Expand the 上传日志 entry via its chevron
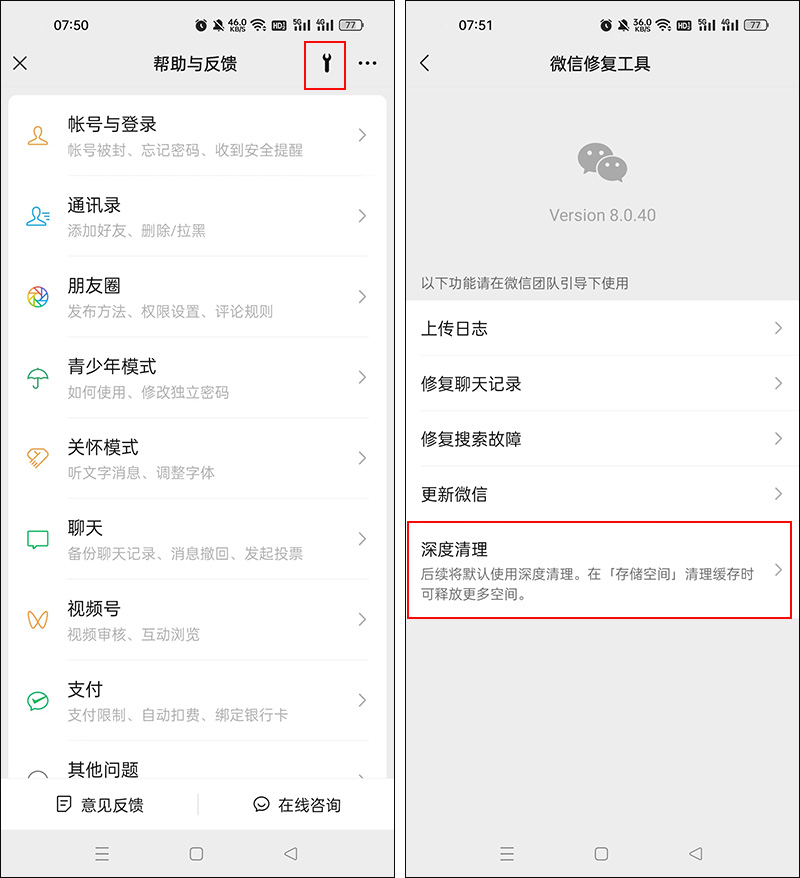This screenshot has width=800, height=878. (x=778, y=328)
